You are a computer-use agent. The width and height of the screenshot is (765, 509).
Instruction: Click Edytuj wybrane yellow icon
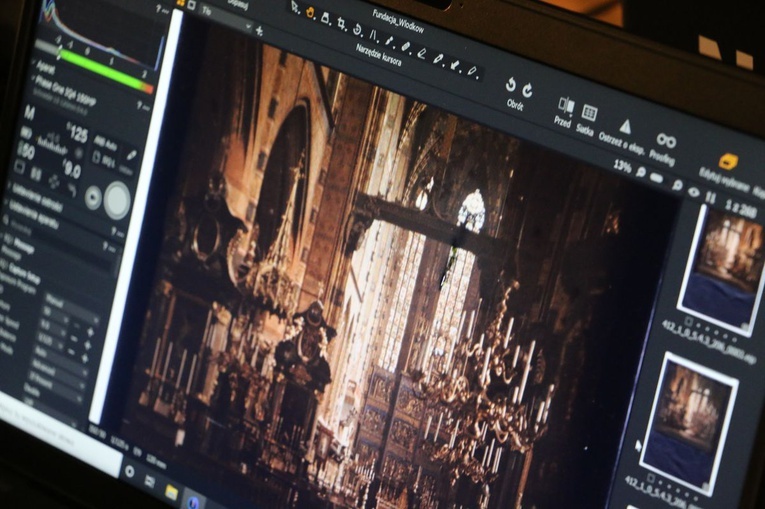tap(729, 162)
